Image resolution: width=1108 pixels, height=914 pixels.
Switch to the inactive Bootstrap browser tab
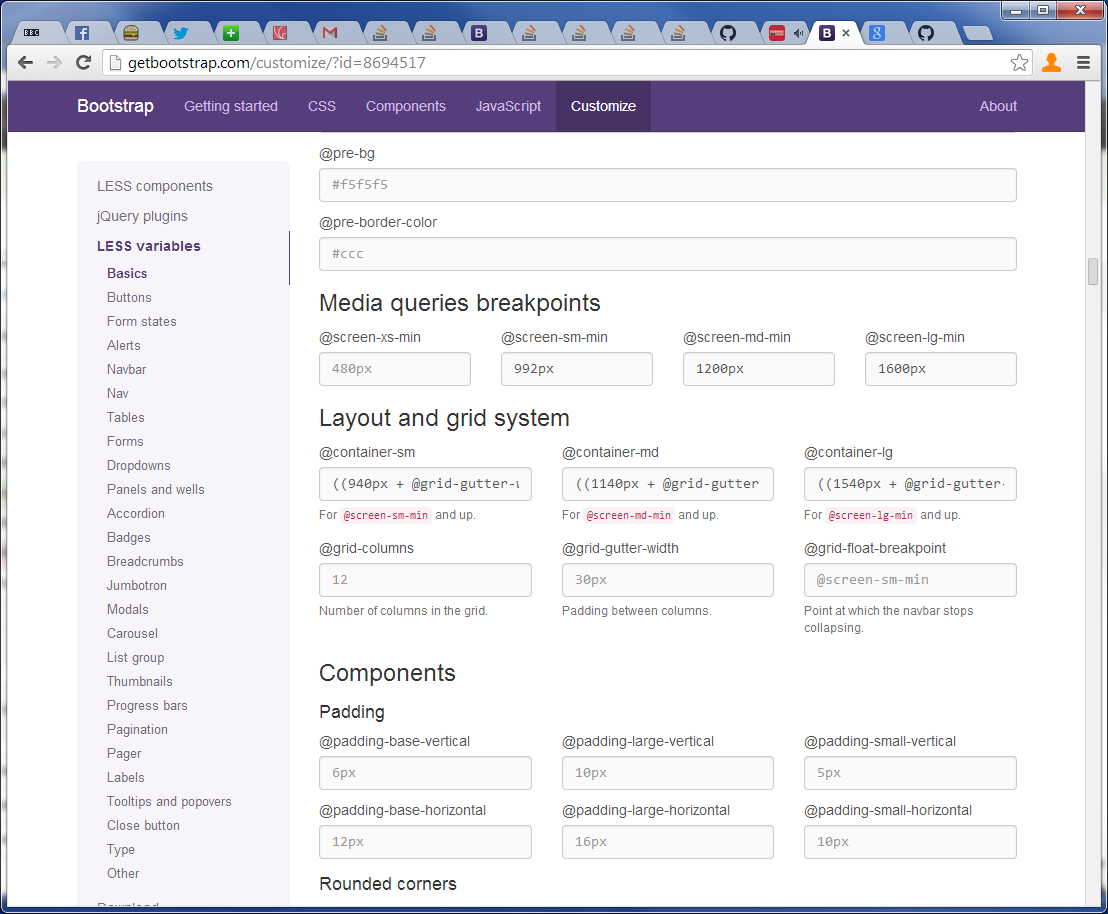pyautogui.click(x=479, y=33)
